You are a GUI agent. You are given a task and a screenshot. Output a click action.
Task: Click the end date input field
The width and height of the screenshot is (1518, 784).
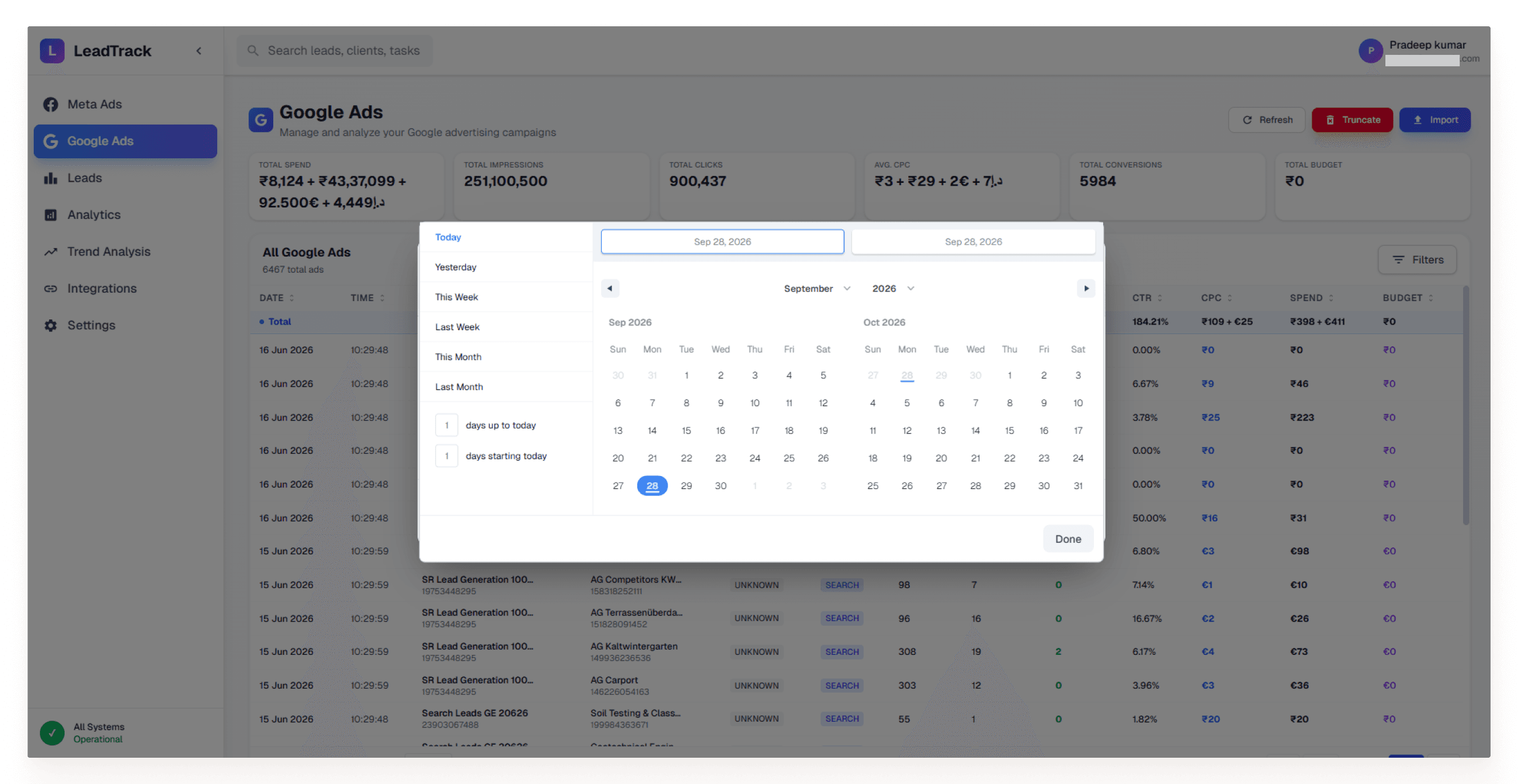point(973,242)
